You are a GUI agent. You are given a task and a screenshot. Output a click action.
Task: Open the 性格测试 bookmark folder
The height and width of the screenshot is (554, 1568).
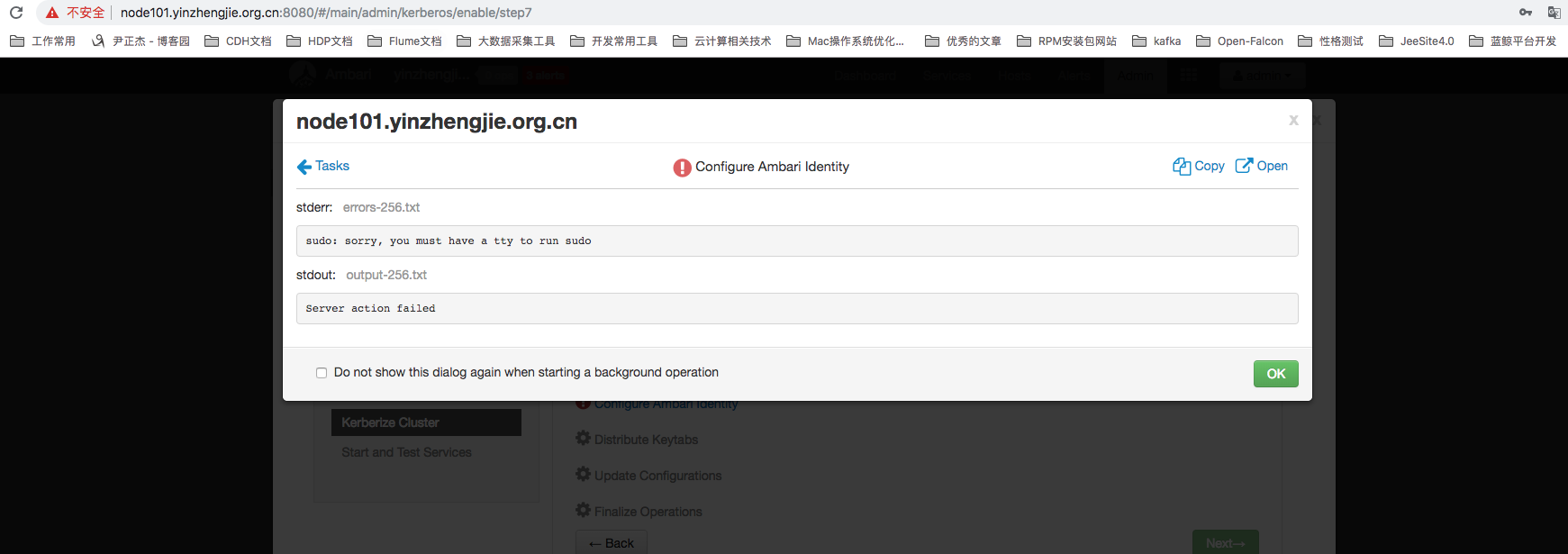tap(1330, 41)
